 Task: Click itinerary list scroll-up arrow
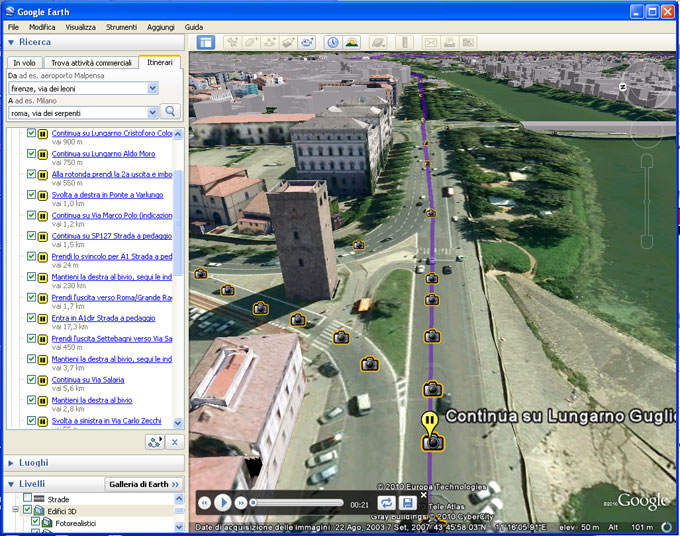(x=178, y=134)
